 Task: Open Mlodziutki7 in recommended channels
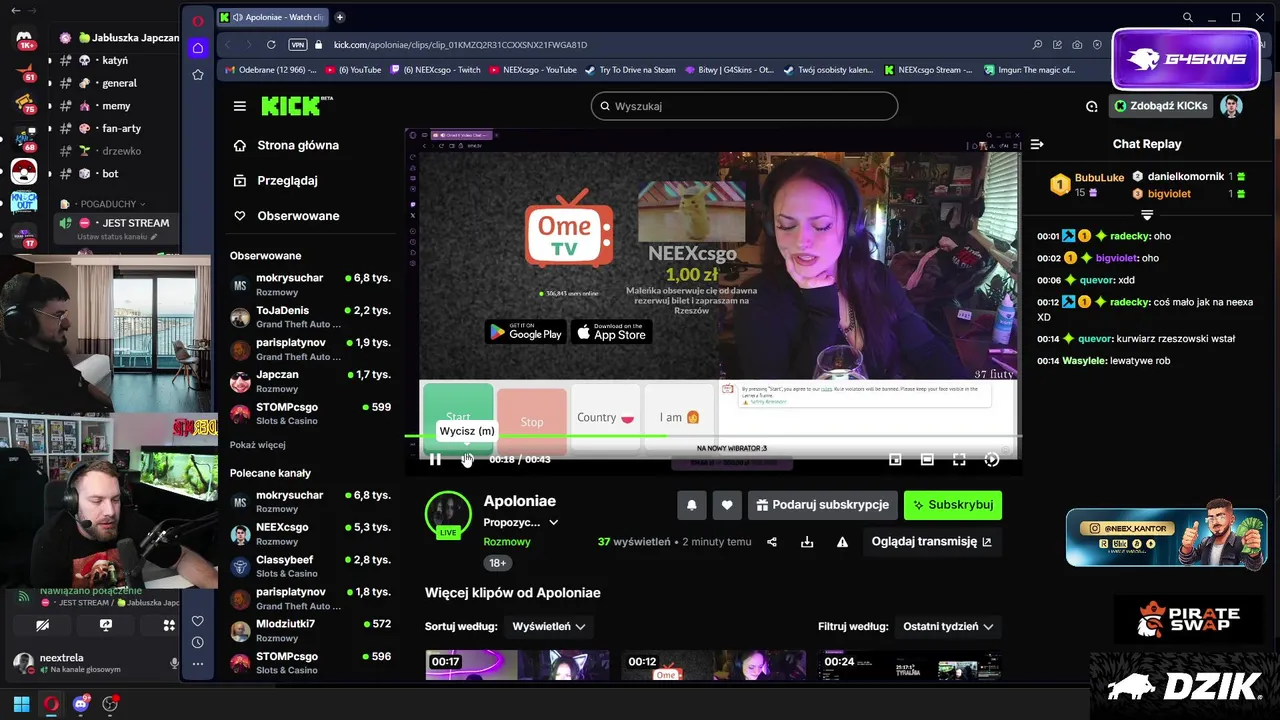pos(310,630)
